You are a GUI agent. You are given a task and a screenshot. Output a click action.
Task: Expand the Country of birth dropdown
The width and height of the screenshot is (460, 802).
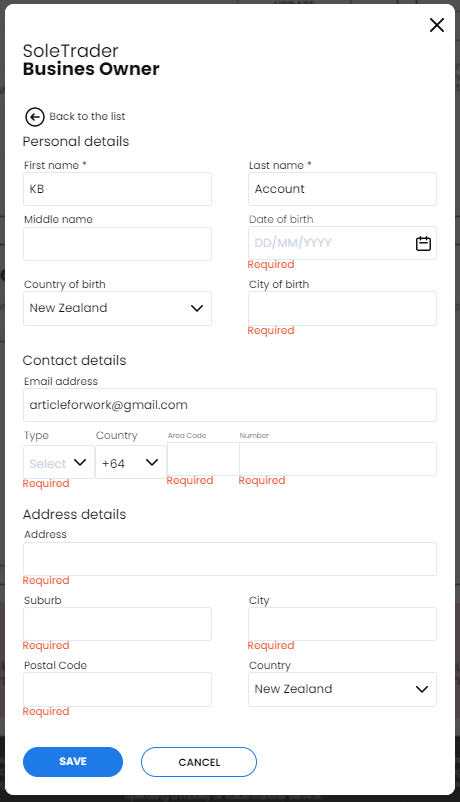click(x=117, y=308)
